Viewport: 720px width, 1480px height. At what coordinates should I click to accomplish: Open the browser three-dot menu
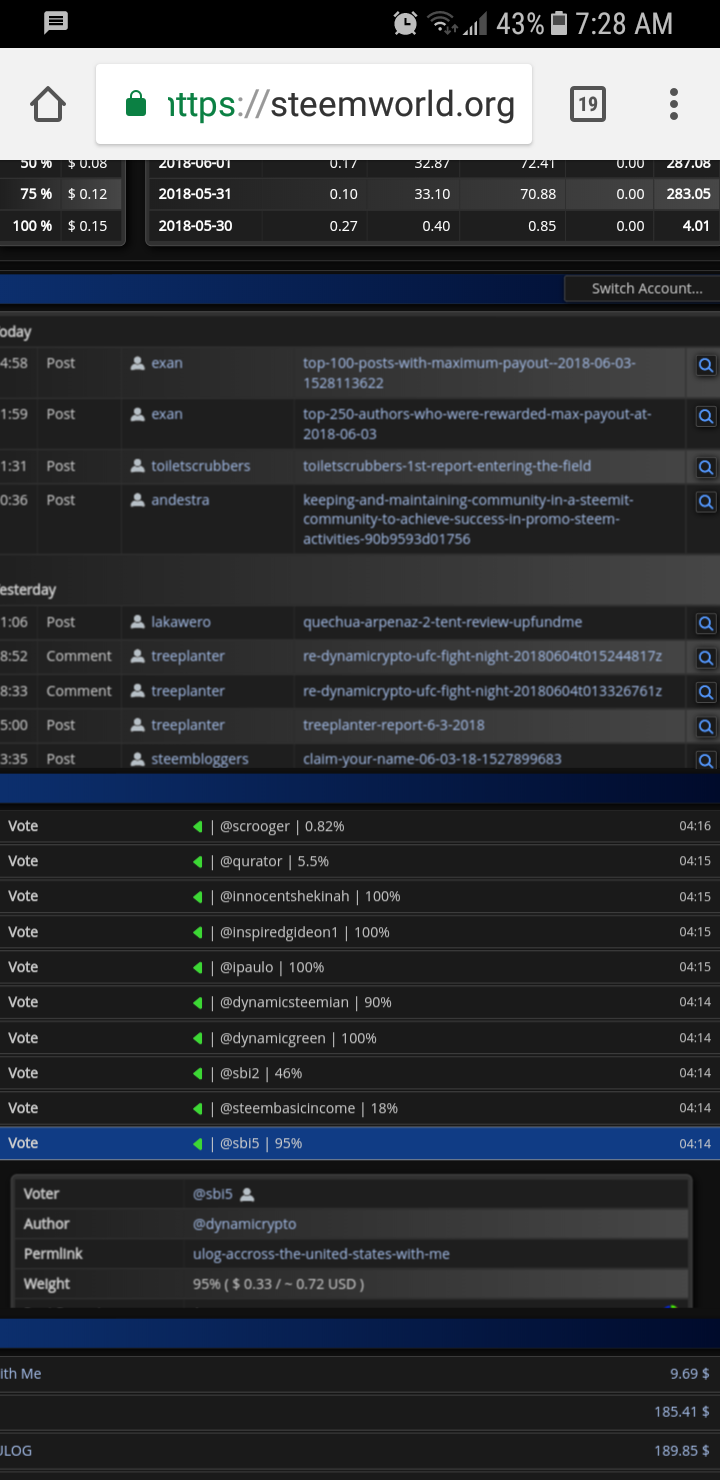pos(674,104)
